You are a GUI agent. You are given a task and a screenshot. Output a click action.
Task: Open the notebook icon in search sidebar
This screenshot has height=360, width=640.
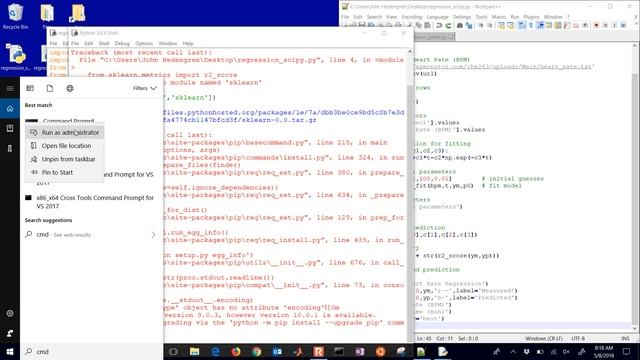click(x=10, y=129)
